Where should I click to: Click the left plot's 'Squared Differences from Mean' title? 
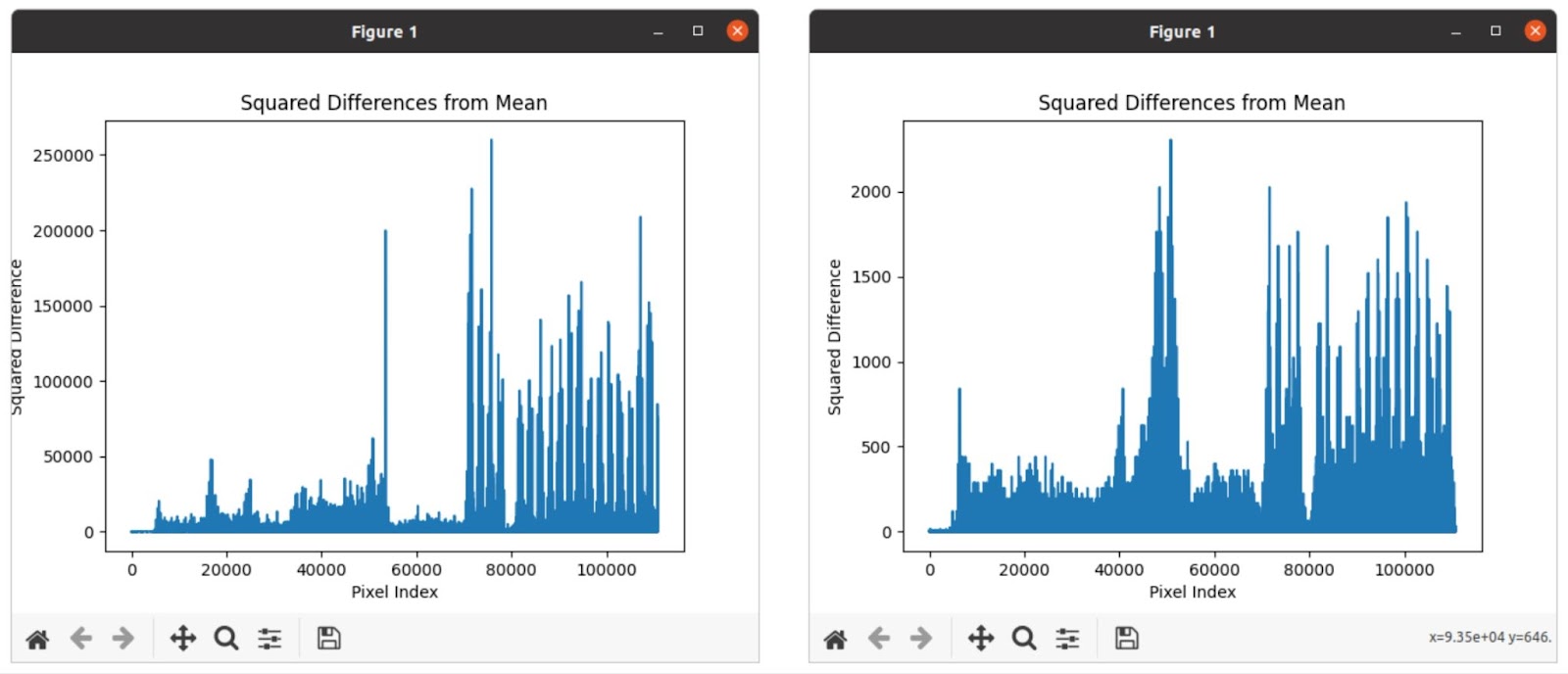coord(394,103)
